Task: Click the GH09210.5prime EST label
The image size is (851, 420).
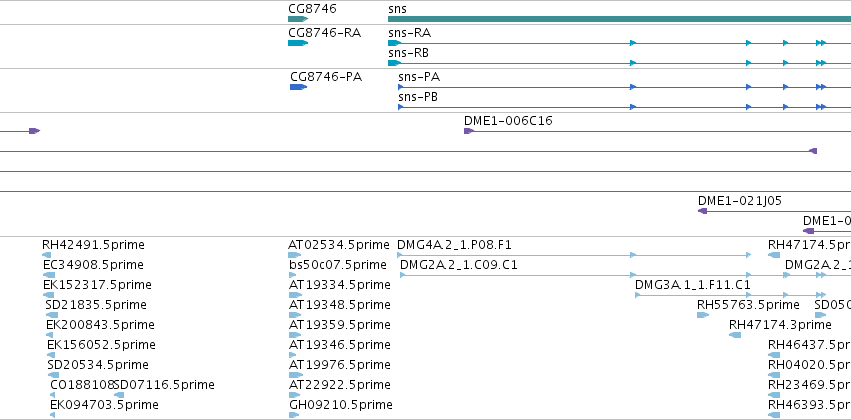Action: [341, 405]
